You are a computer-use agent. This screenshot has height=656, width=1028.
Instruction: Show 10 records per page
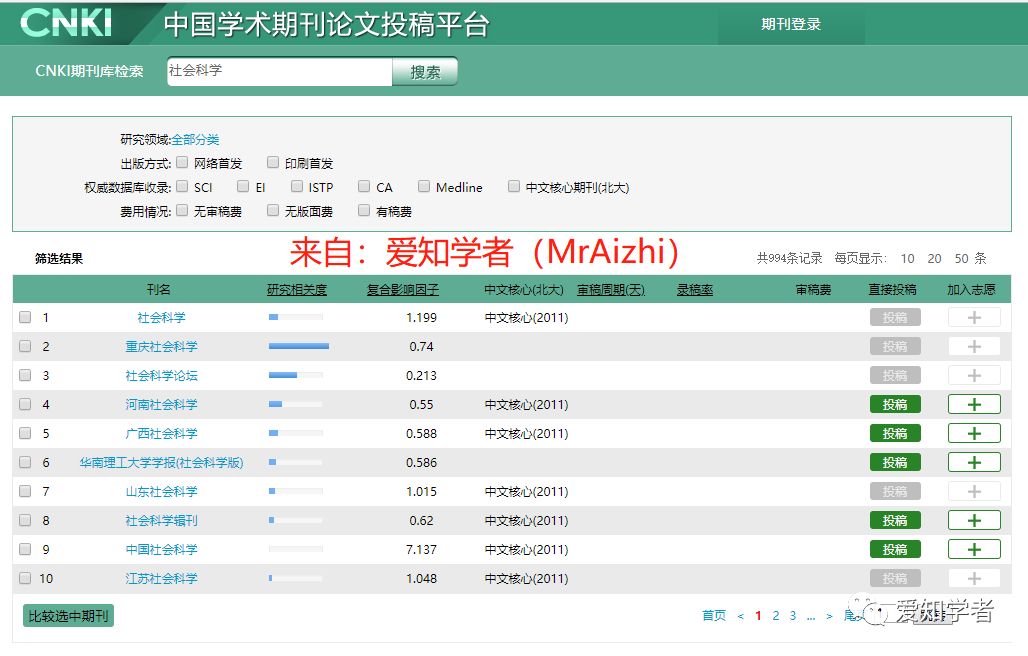tap(907, 258)
